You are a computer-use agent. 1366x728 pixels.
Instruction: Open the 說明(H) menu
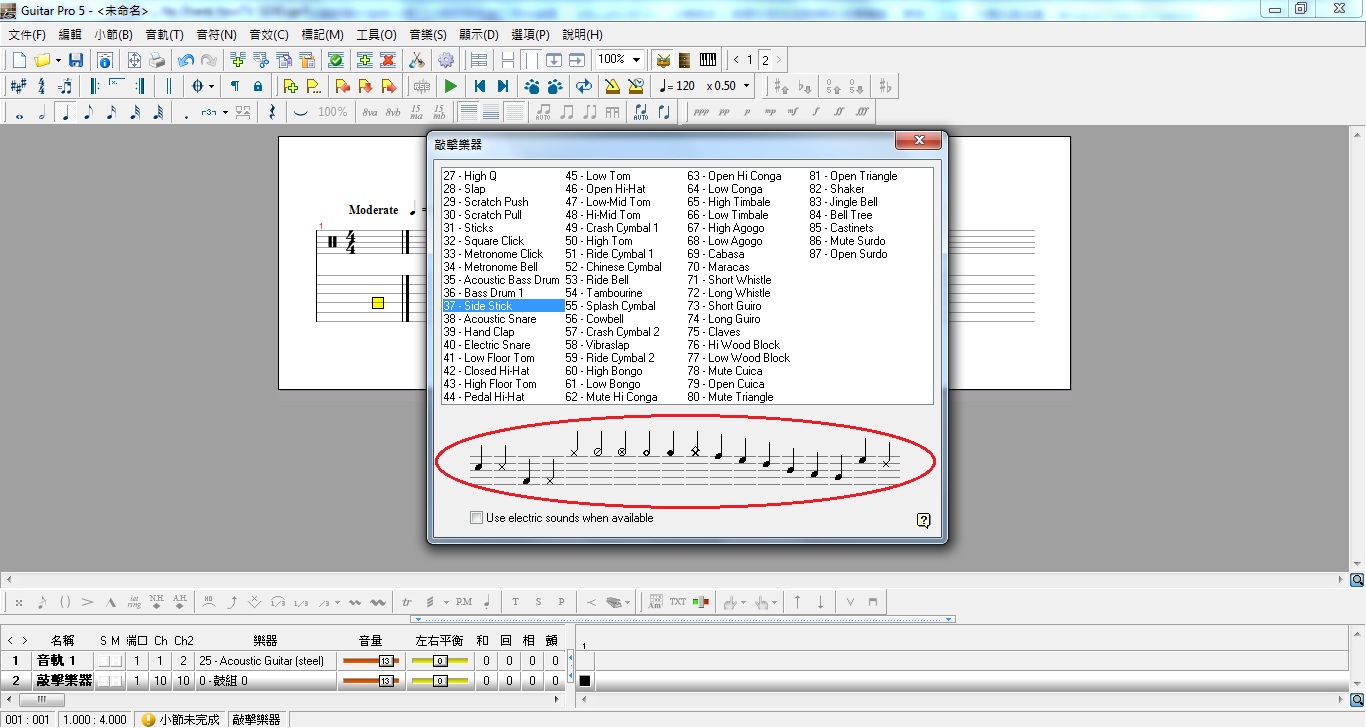pyautogui.click(x=582, y=35)
